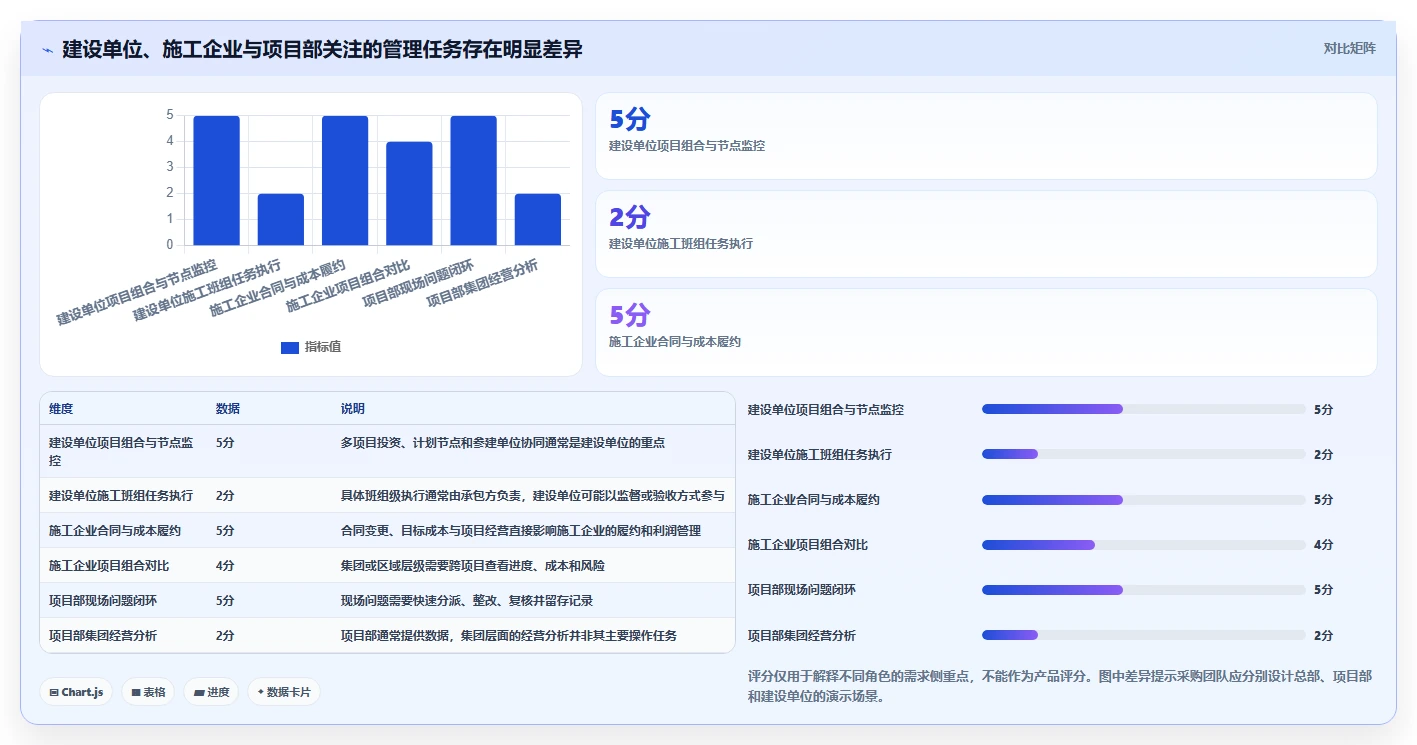The height and width of the screenshot is (745, 1417).
Task: Click the progress bar of 建设单位项目组合与节点监控
Action: click(1144, 409)
